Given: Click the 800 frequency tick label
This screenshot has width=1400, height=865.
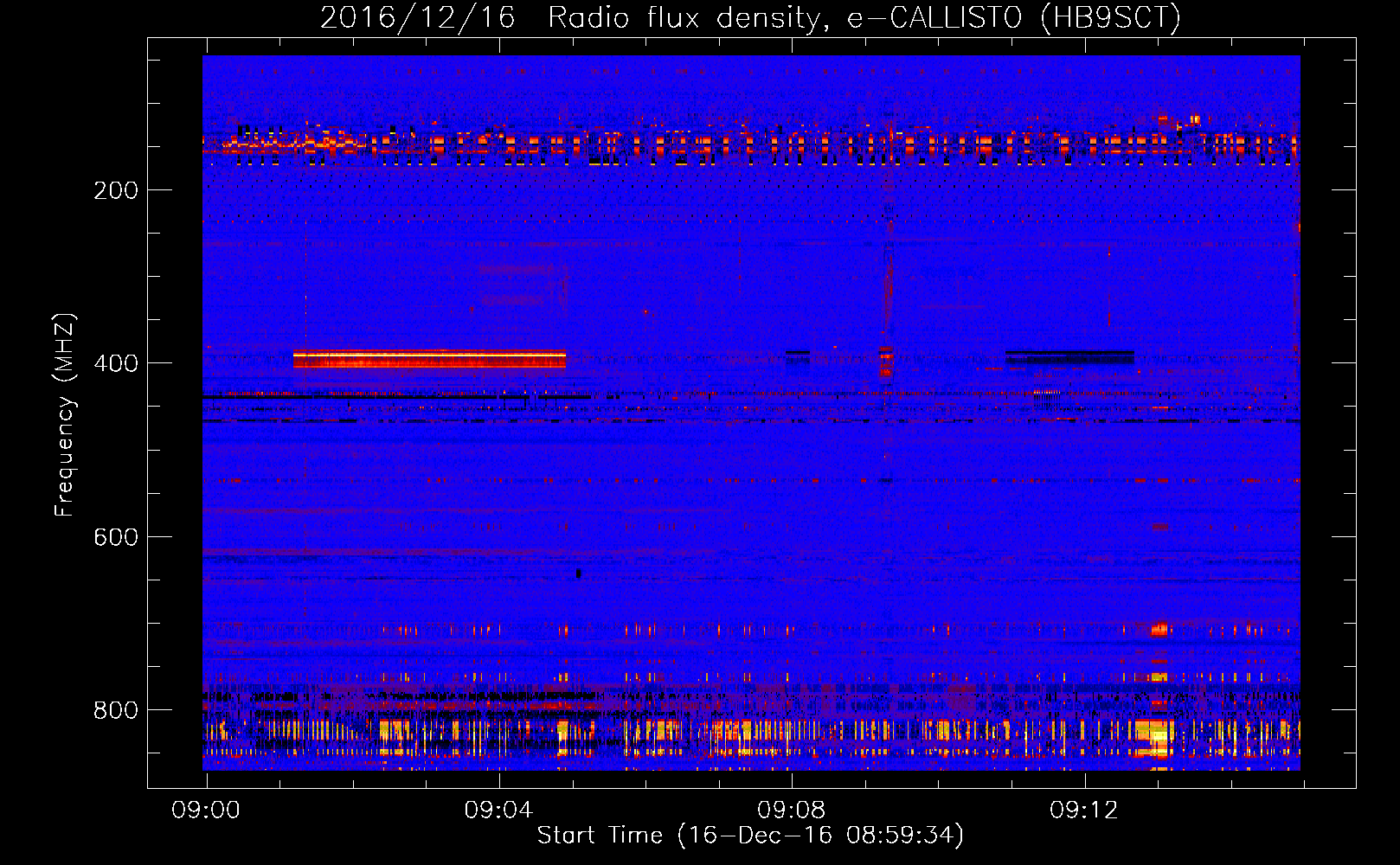Looking at the screenshot, I should click(x=116, y=710).
